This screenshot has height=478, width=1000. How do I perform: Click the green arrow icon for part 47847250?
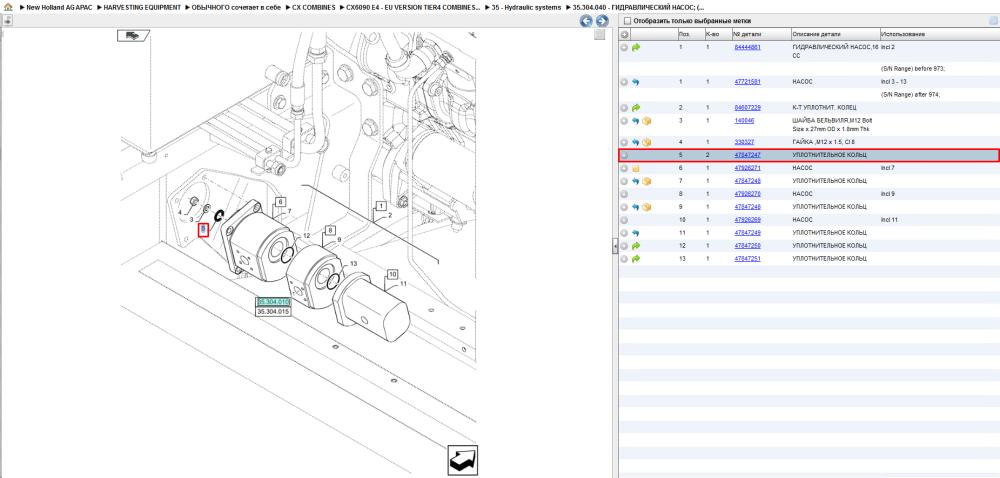636,246
